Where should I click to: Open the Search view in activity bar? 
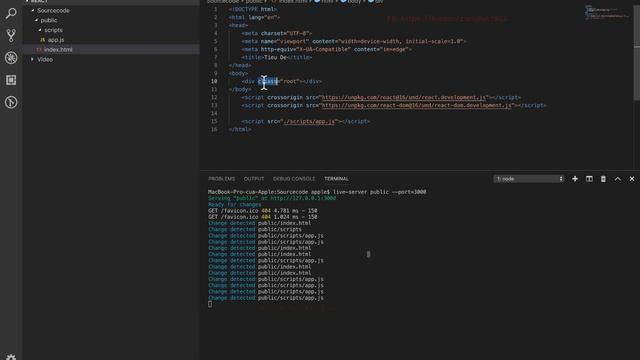(11, 13)
